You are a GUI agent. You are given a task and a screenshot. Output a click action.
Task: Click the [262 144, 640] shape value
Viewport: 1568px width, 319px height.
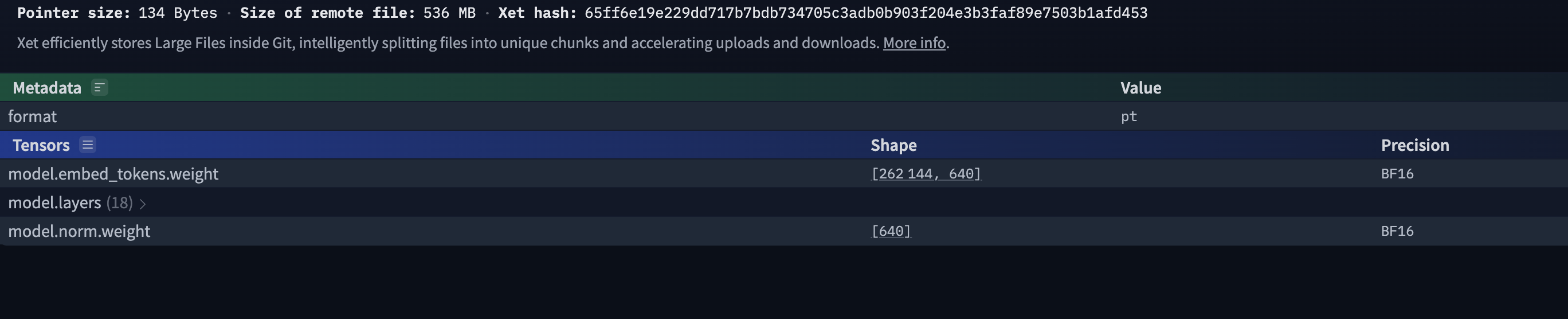click(x=926, y=174)
